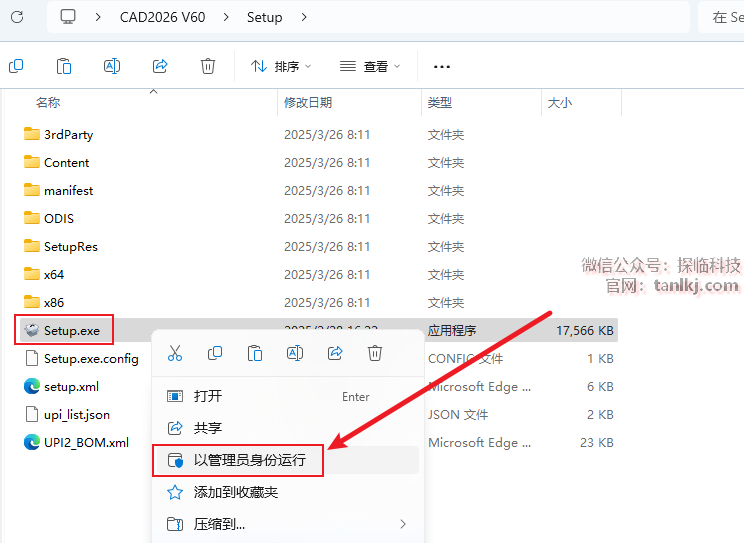
Task: Choose 共享 in the context menu
Action: pyautogui.click(x=286, y=428)
